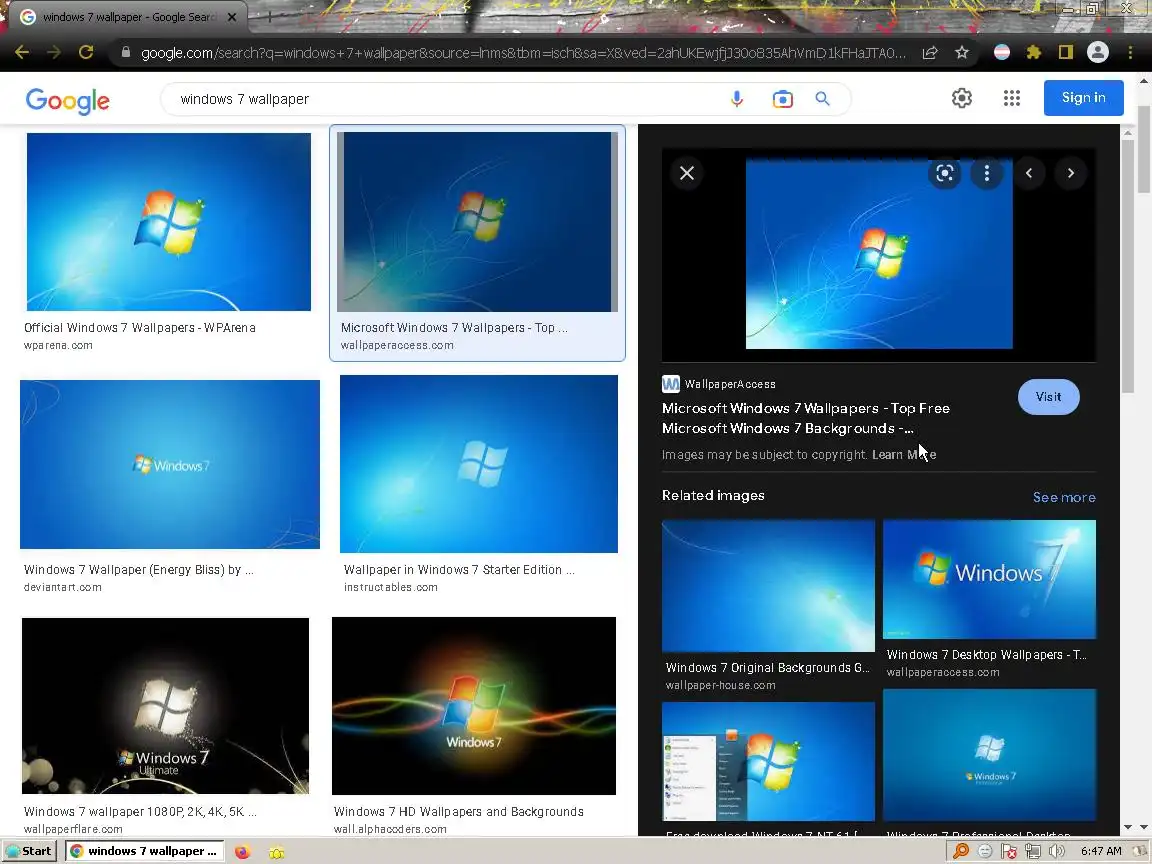
Task: Show previous image in preview
Action: pyautogui.click(x=1029, y=173)
